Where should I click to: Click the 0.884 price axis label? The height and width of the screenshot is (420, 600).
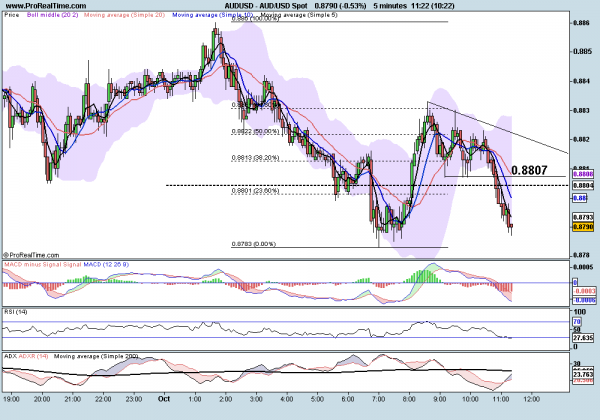tap(580, 81)
